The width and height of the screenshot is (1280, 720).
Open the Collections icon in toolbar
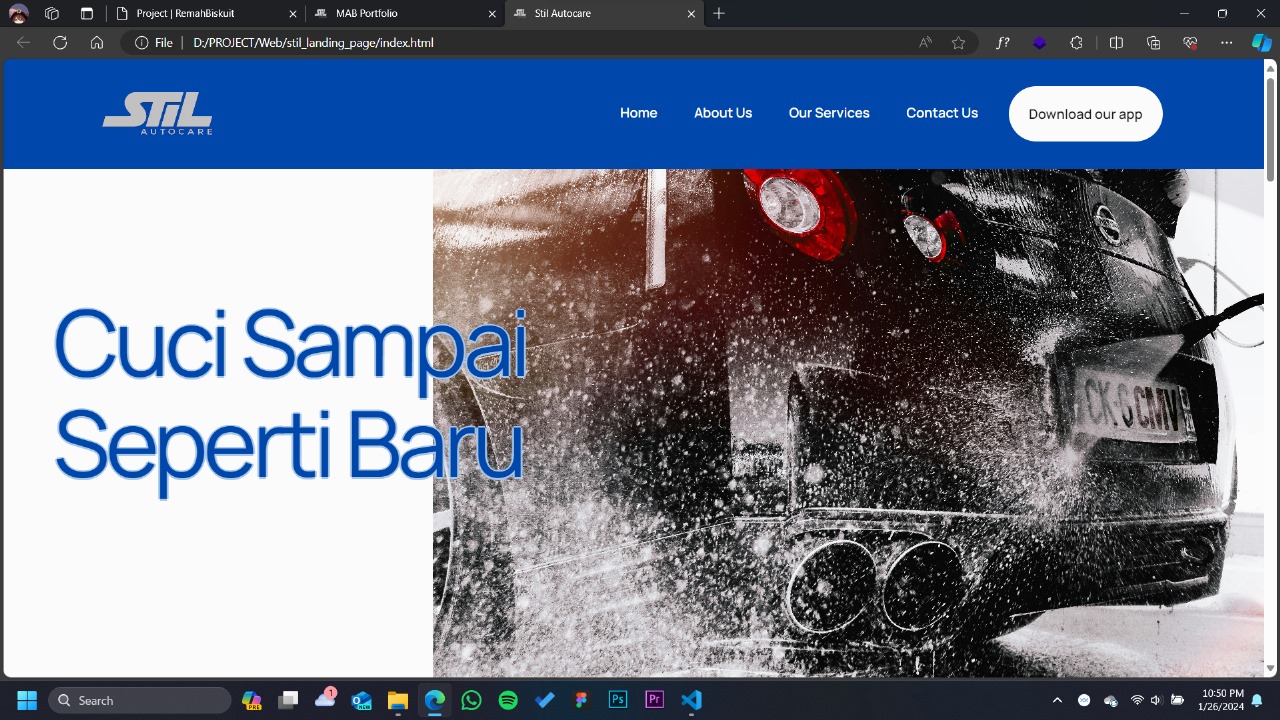tap(1153, 43)
